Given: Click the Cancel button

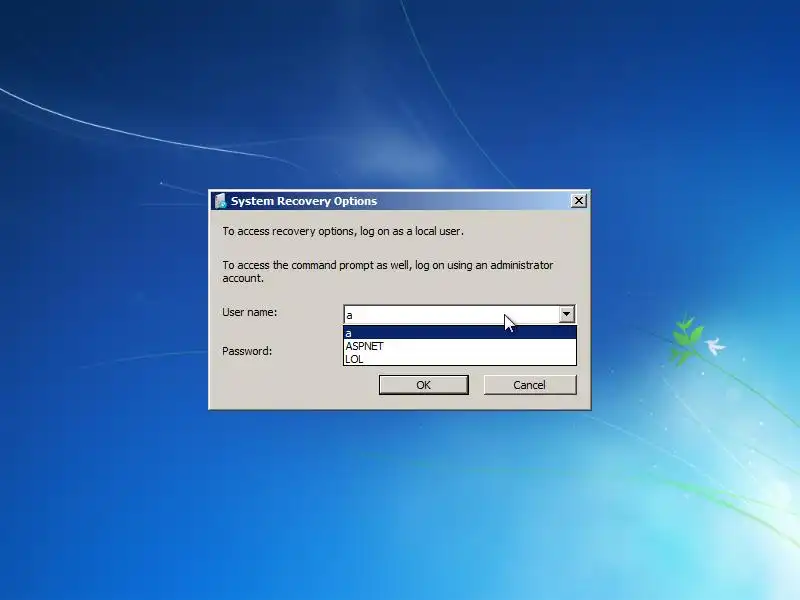Looking at the screenshot, I should click(x=530, y=385).
